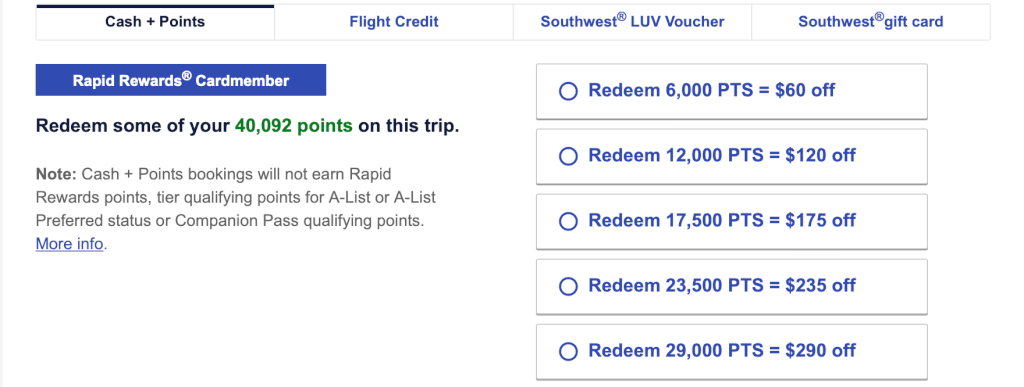Screen dimensions: 1024x387
Task: Open the Flight Credit tab
Action: coord(394,22)
